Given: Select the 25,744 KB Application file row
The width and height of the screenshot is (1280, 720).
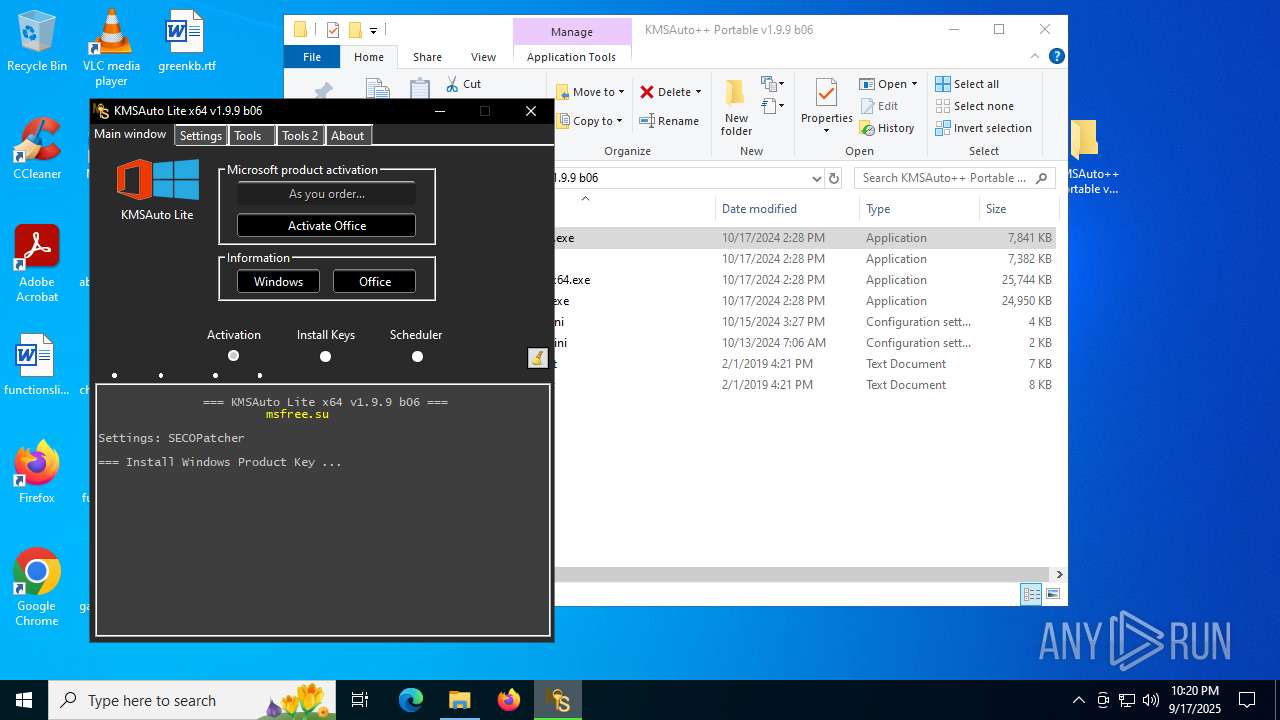Looking at the screenshot, I should coord(805,280).
